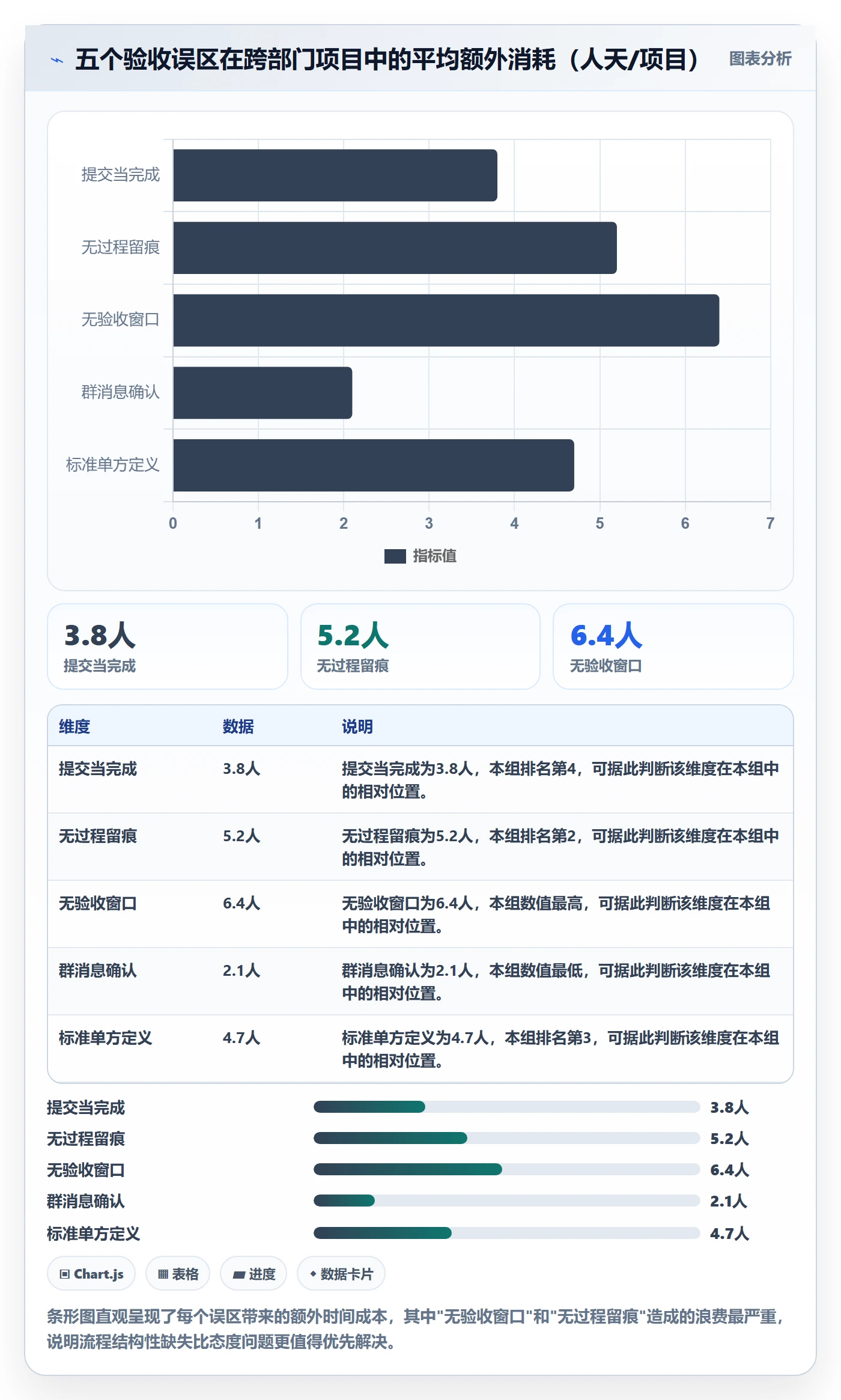Click the diamond icon in 数据卡片 chip
This screenshot has width=841, height=1400.
point(313,1273)
